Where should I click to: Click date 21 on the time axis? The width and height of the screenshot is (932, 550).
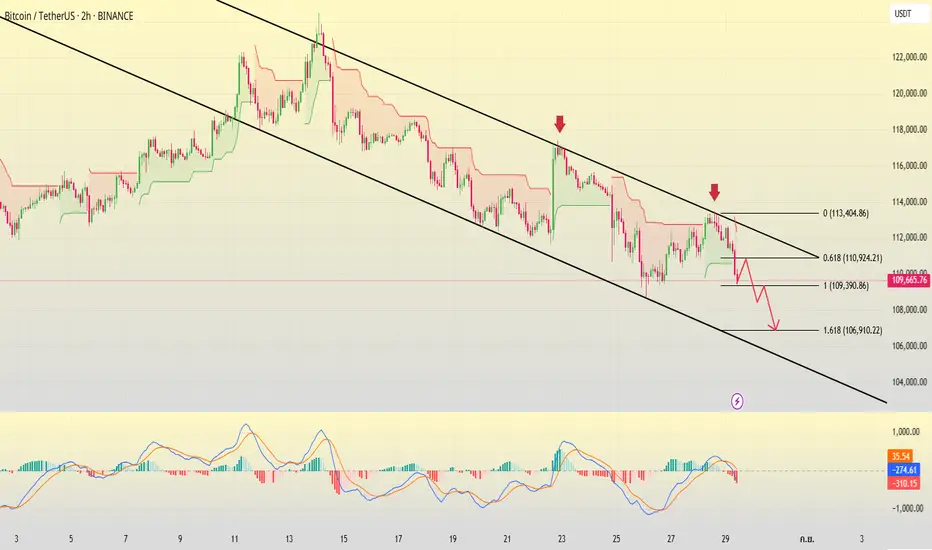[x=507, y=539]
